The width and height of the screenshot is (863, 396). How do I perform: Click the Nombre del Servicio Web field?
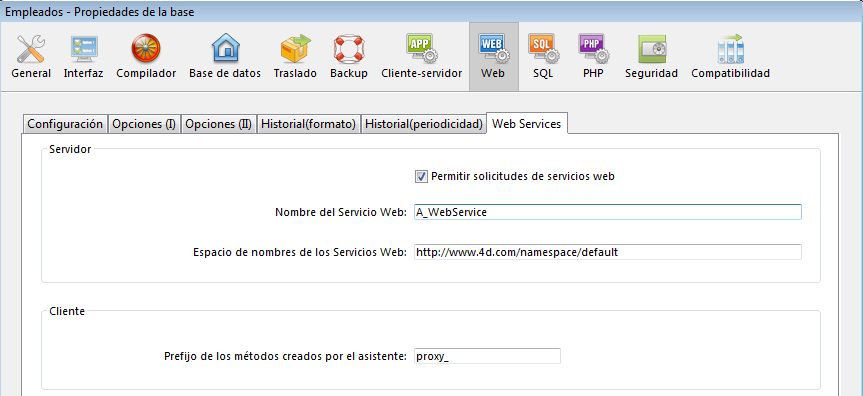608,212
